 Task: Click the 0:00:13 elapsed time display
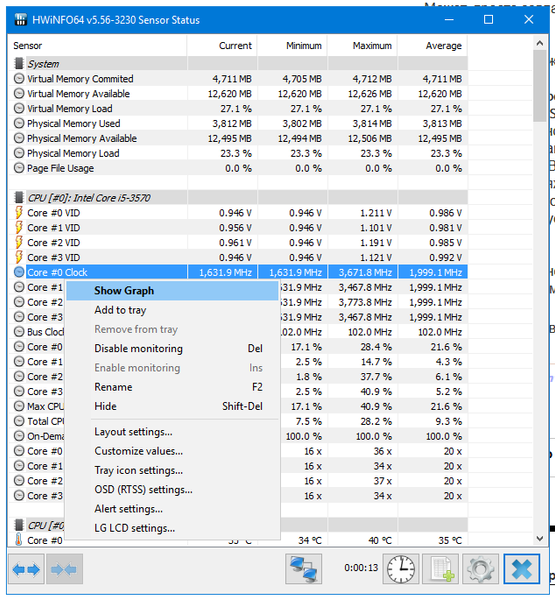click(361, 568)
